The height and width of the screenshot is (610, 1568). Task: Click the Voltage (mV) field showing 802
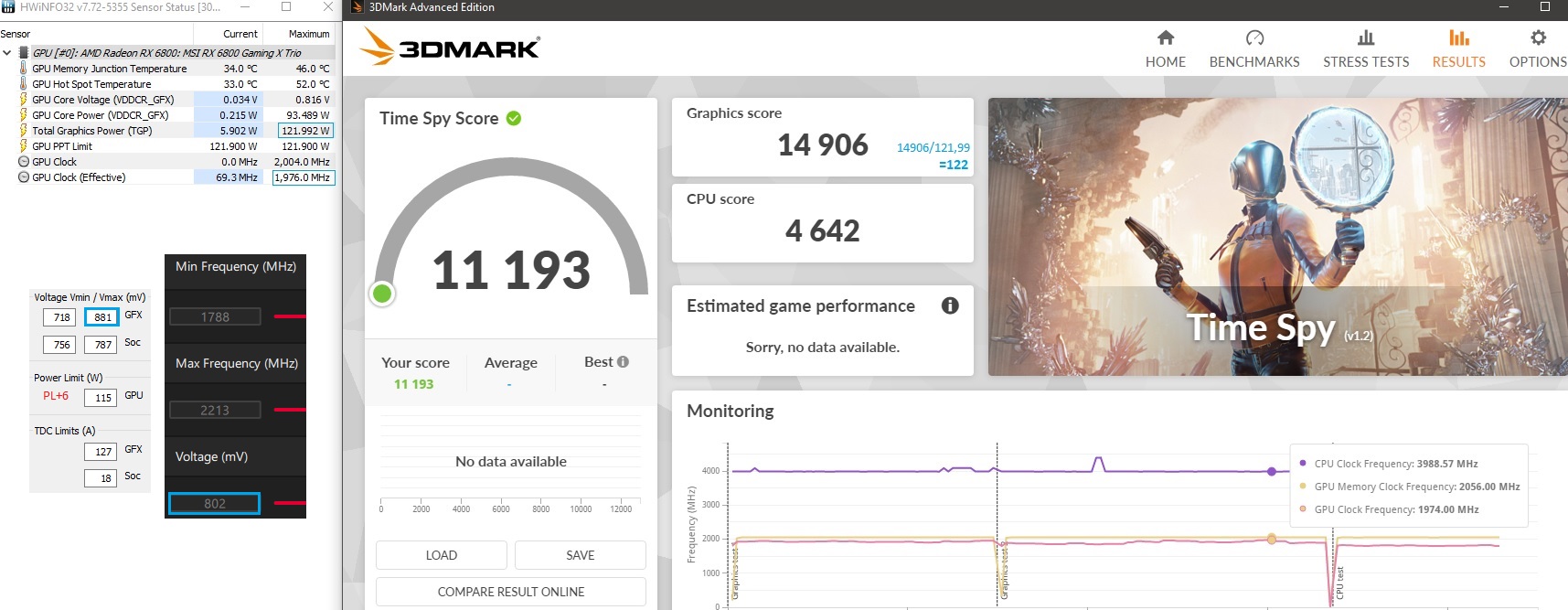point(215,503)
